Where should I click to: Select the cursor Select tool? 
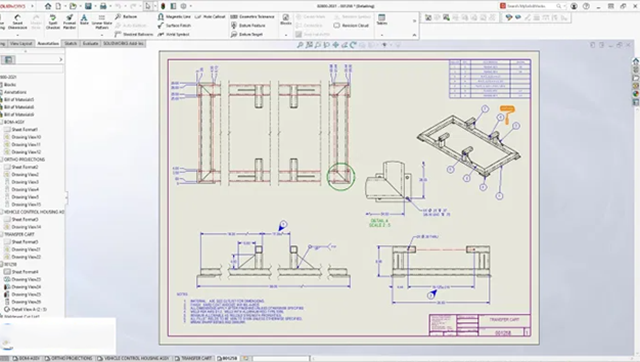pos(148,6)
